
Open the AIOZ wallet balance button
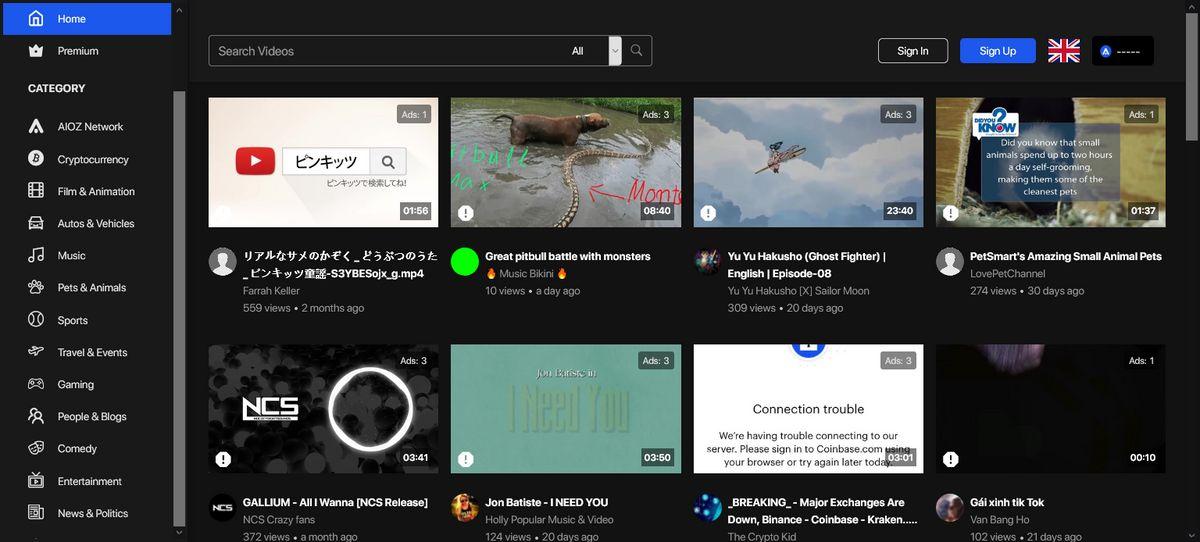point(1123,51)
